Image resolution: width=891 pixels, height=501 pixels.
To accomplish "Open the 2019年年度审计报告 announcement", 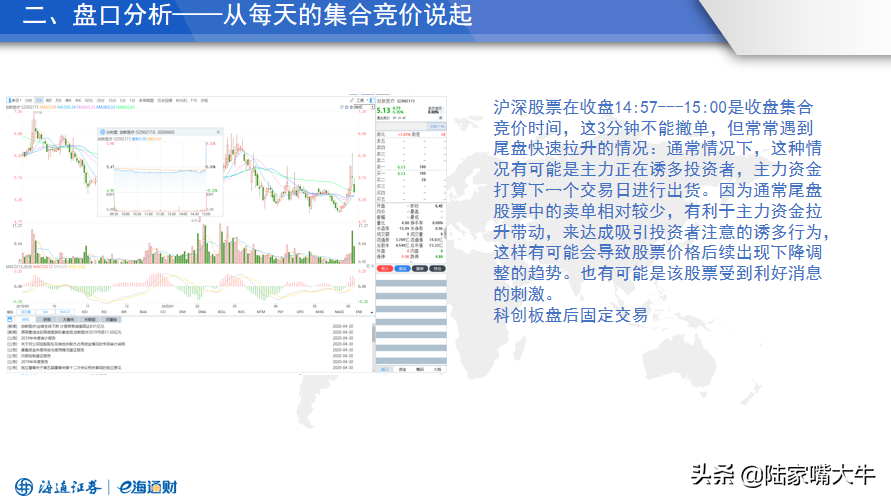I will [x=38, y=338].
